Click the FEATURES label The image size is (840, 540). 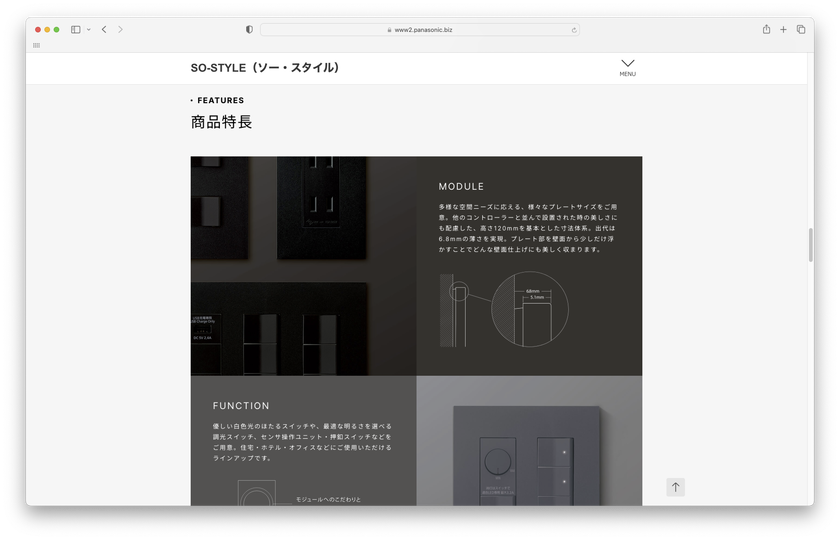pyautogui.click(x=220, y=100)
